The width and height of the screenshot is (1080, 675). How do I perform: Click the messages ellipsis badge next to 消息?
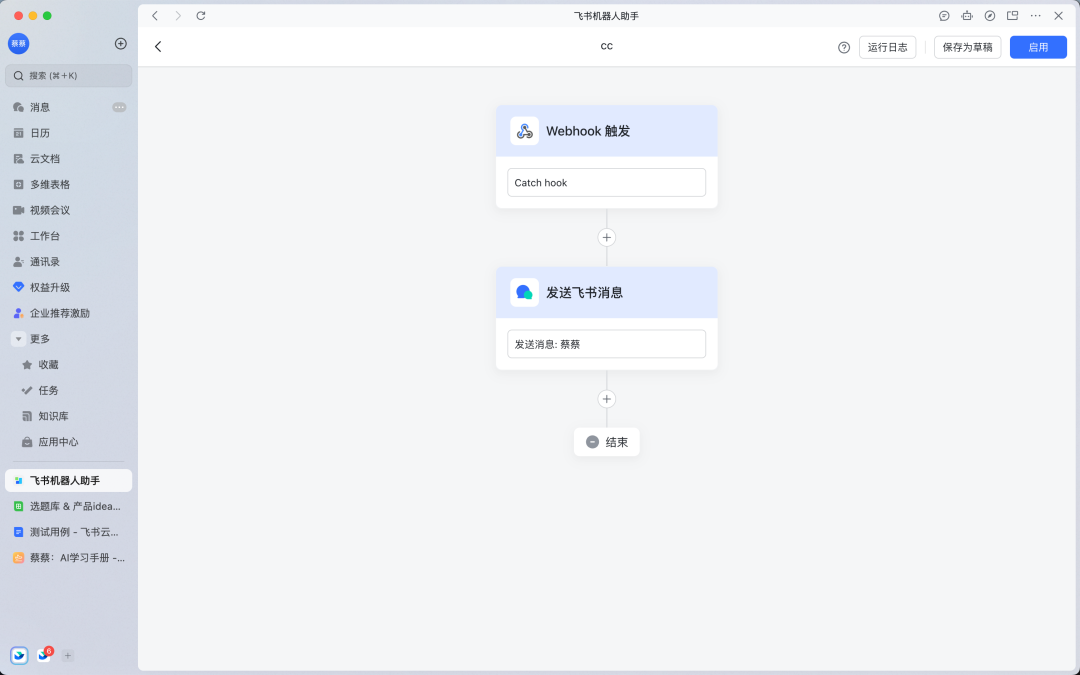tap(119, 107)
